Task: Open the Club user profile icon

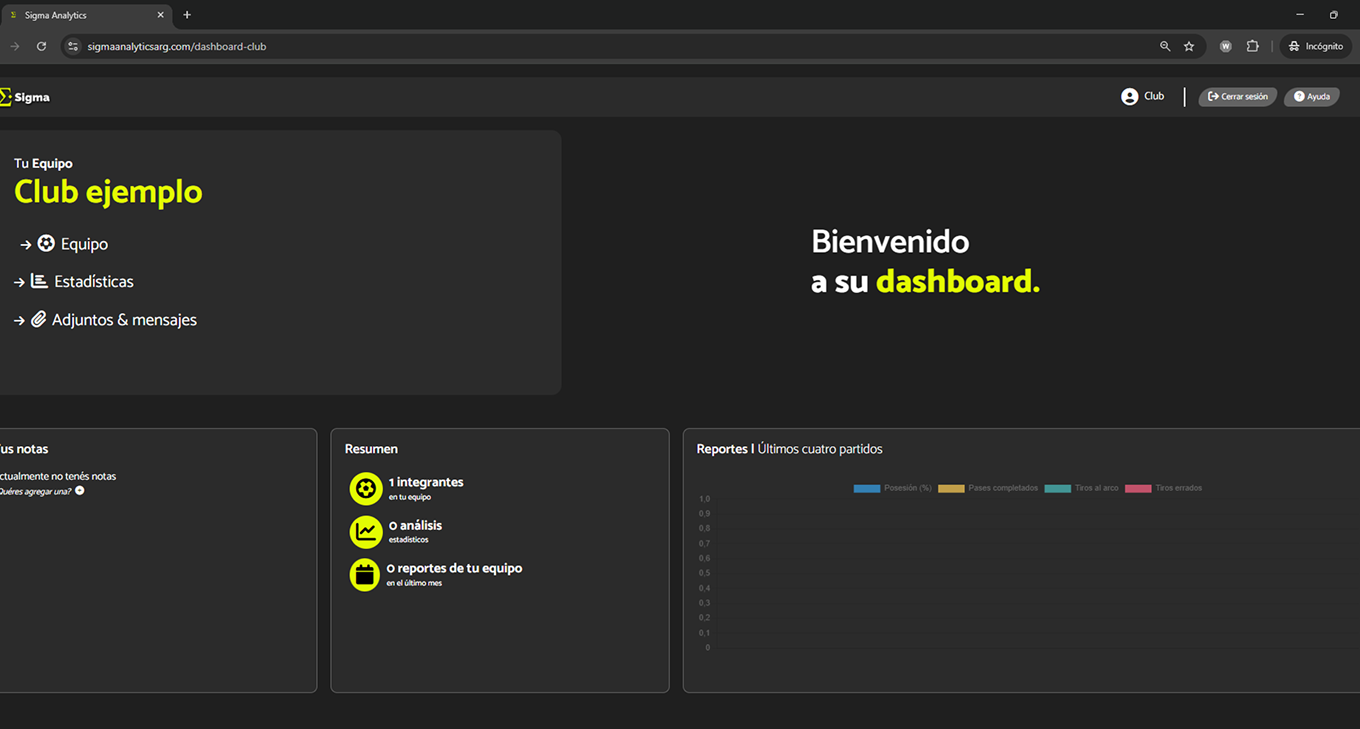Action: click(1129, 97)
